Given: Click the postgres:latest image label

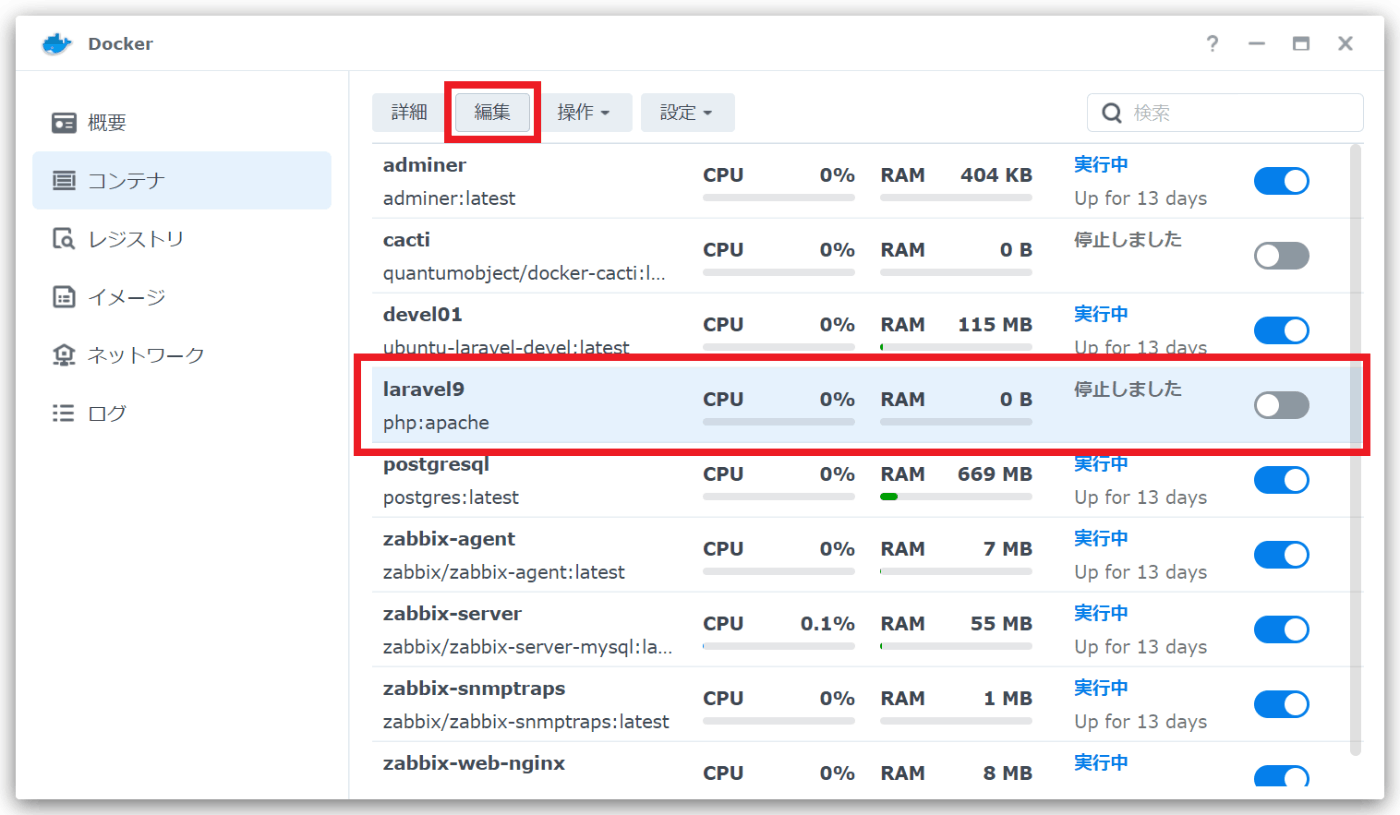Looking at the screenshot, I should coord(451,497).
